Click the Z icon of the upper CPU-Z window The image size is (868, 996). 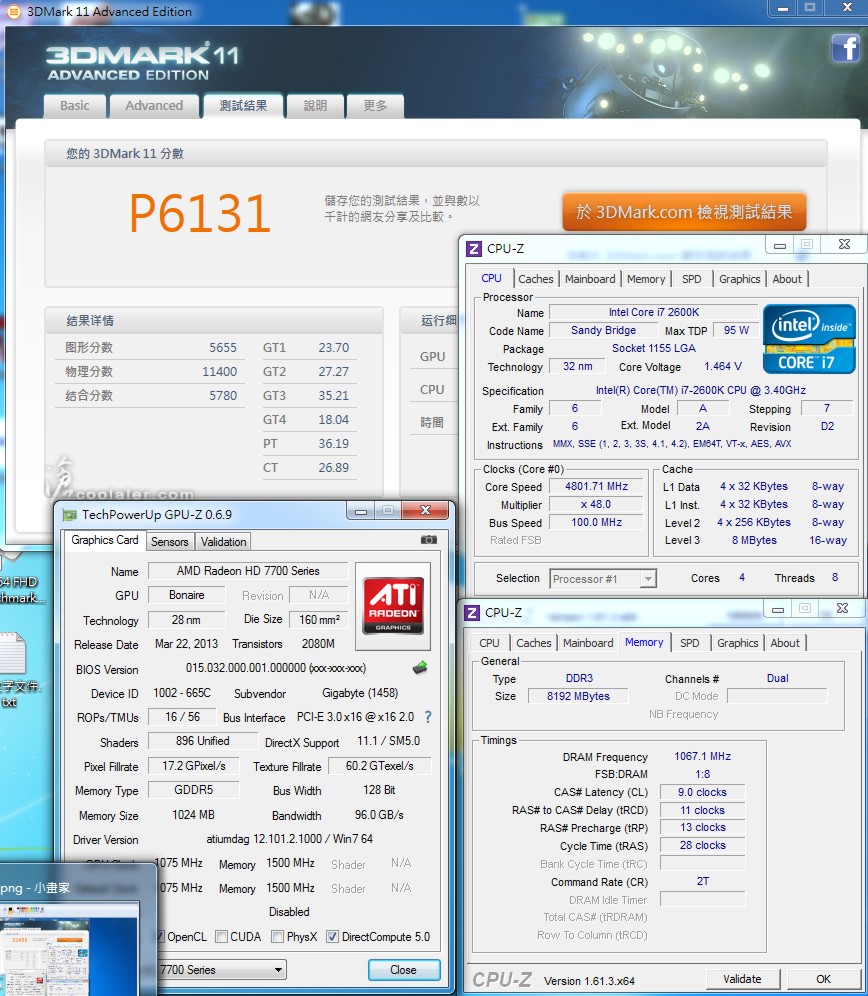[473, 248]
